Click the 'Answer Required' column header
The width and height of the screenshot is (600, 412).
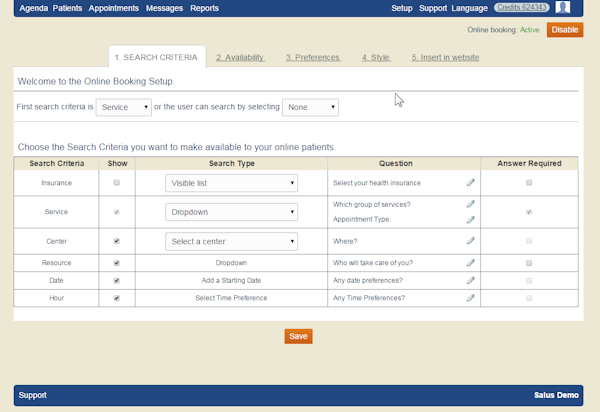coord(529,163)
